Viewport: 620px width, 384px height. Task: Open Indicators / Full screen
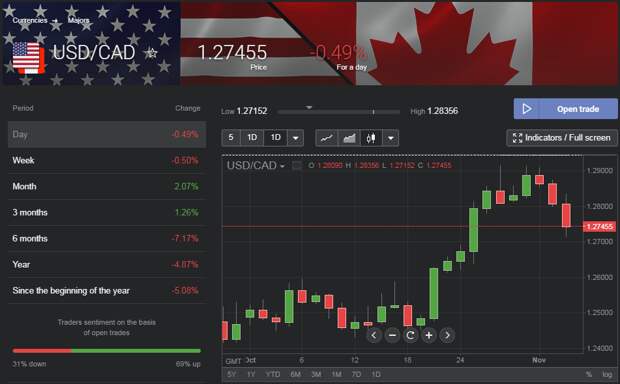tap(561, 138)
